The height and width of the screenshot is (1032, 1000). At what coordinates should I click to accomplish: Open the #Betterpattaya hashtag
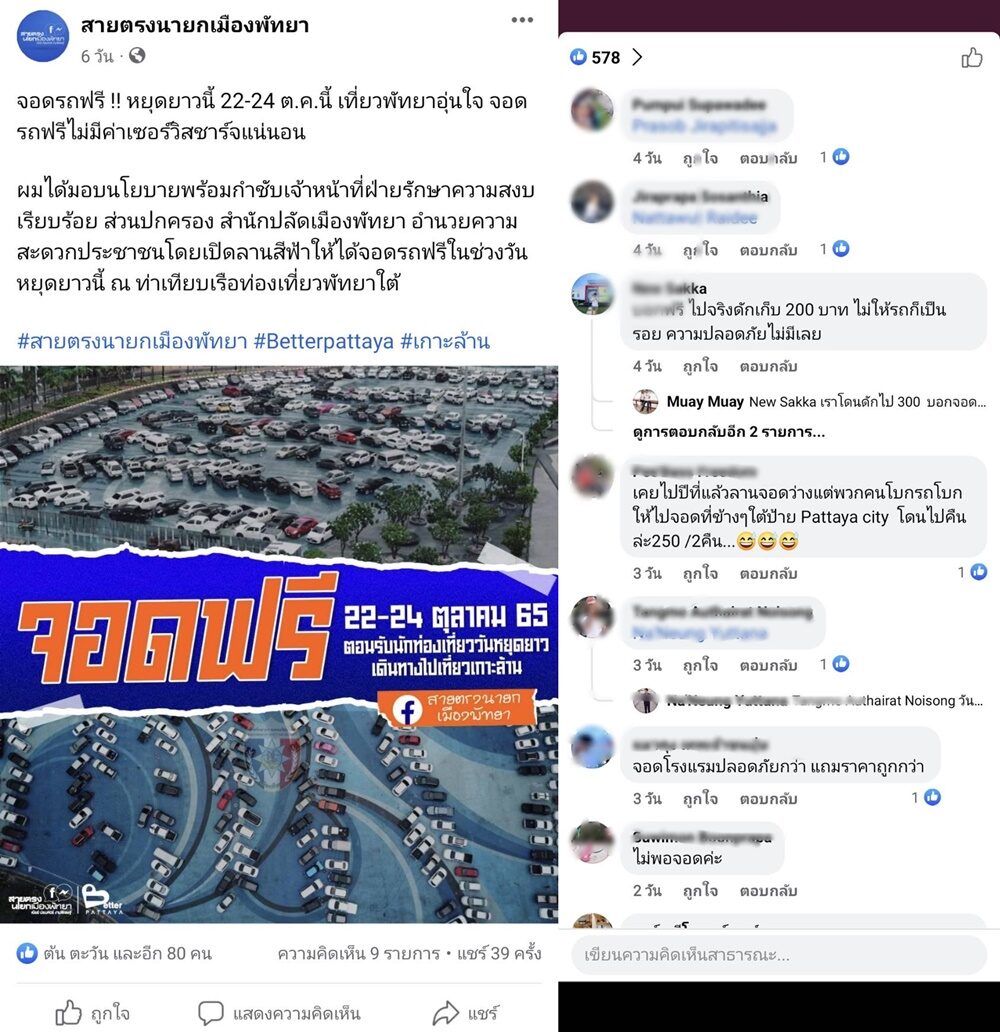[323, 341]
